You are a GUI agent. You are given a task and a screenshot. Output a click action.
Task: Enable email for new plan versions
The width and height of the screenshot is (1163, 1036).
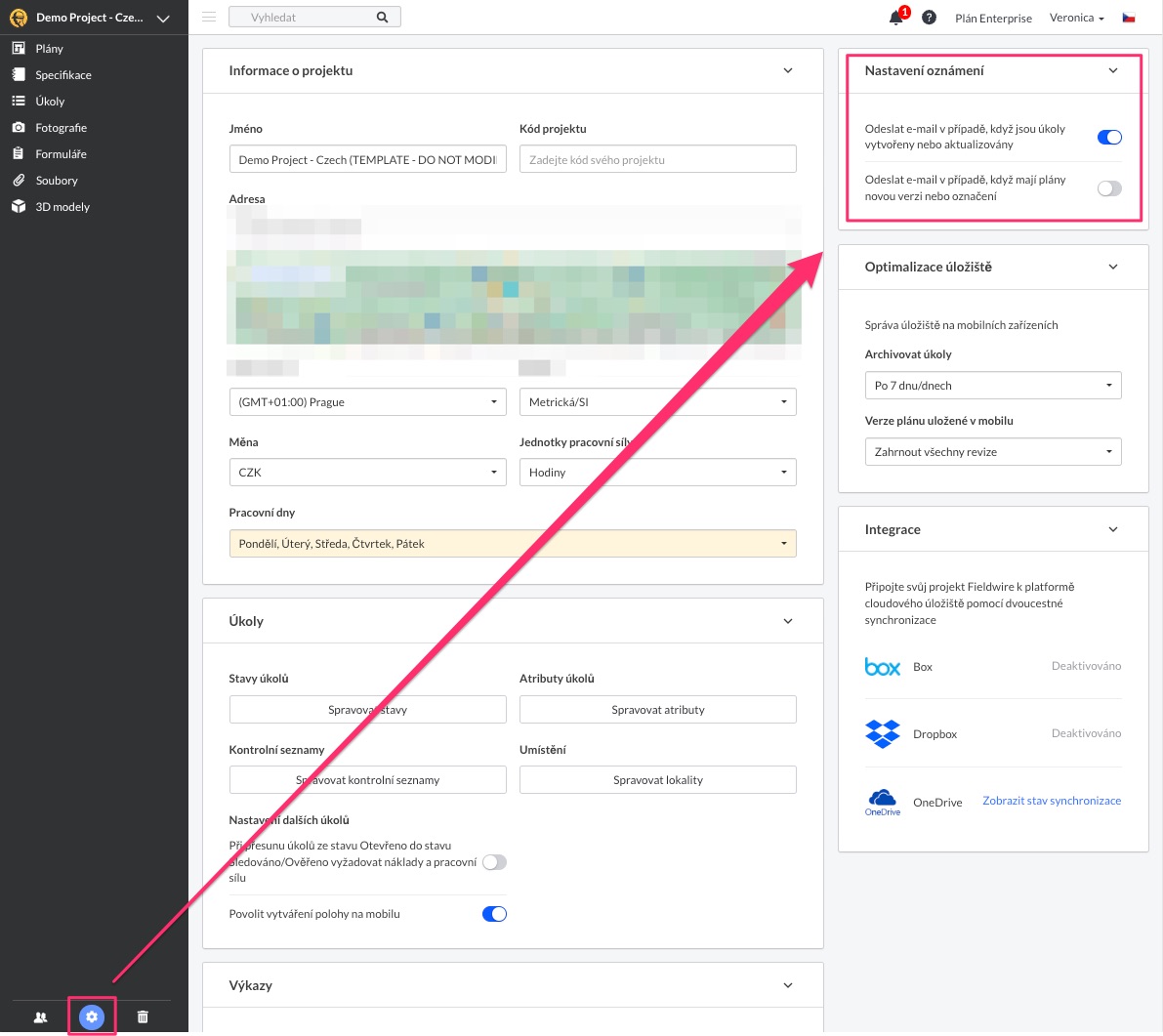1109,188
